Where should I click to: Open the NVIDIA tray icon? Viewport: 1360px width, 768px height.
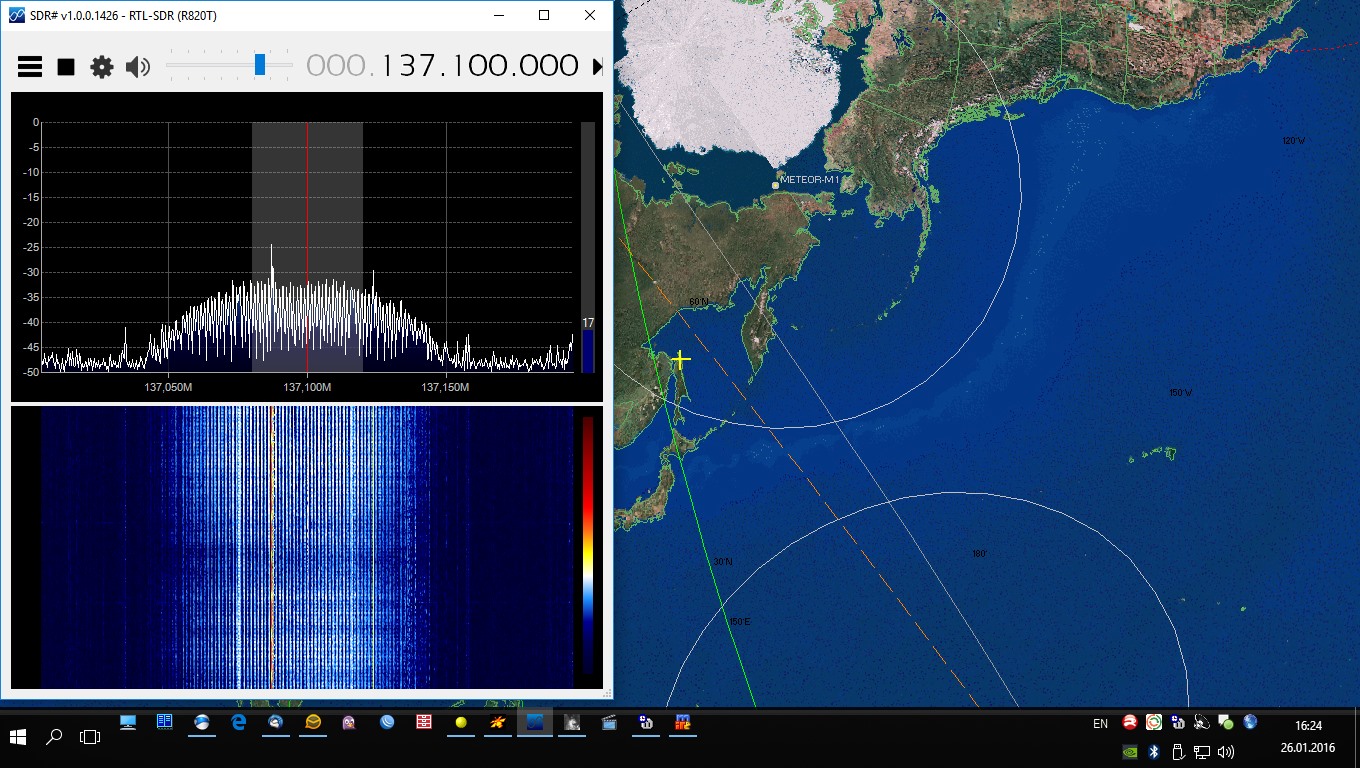[1130, 751]
